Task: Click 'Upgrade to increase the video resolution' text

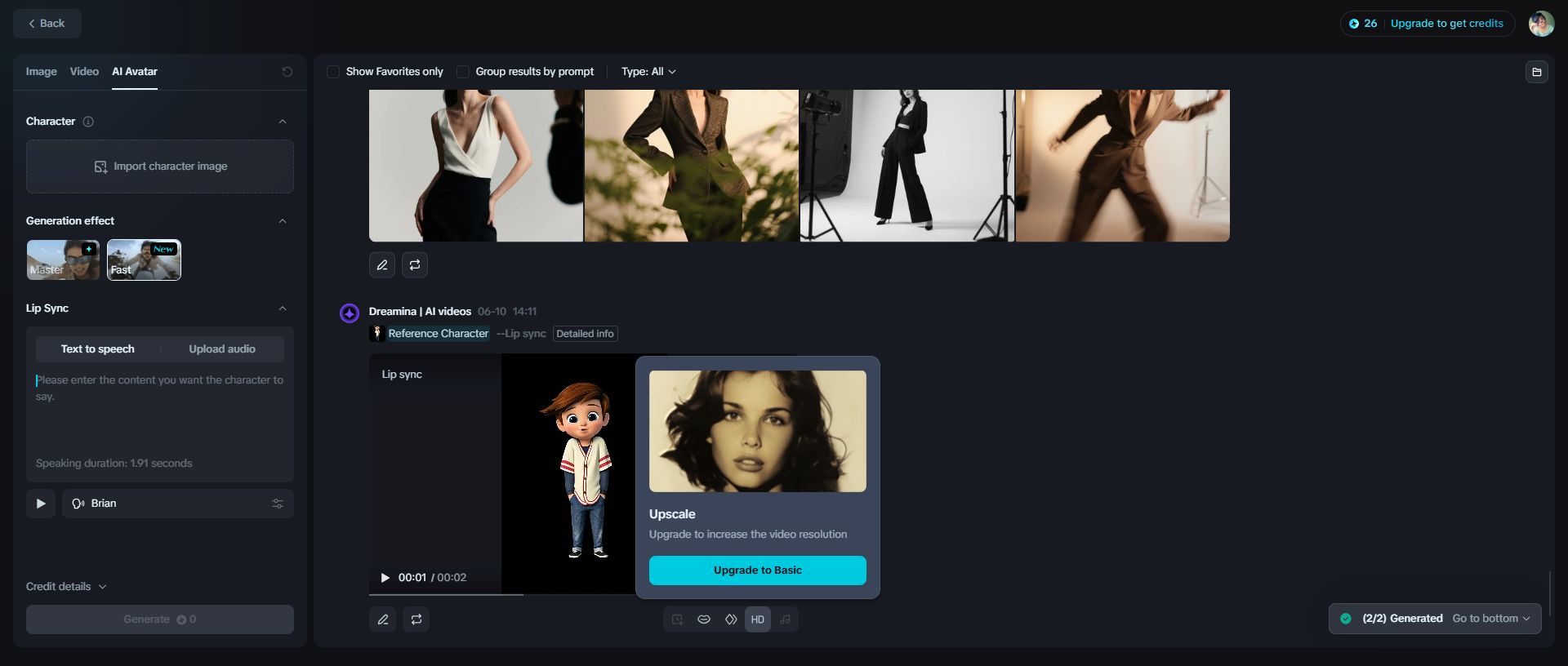Action: click(748, 535)
